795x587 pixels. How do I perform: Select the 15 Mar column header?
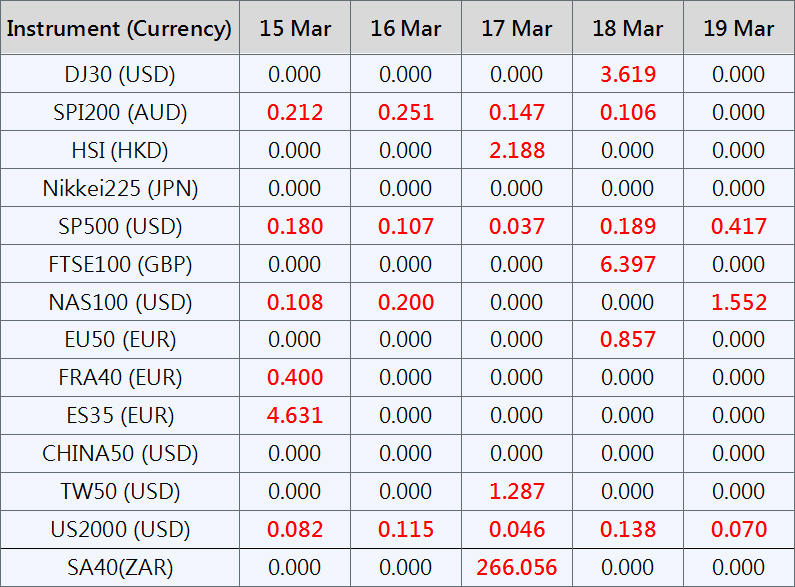295,28
